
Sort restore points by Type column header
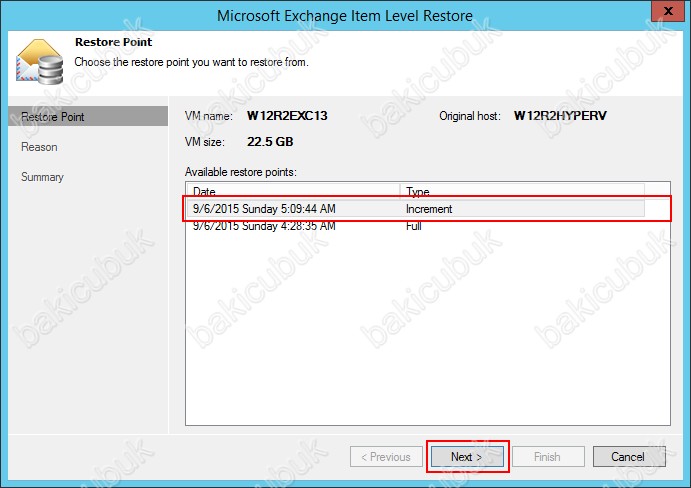pos(522,191)
